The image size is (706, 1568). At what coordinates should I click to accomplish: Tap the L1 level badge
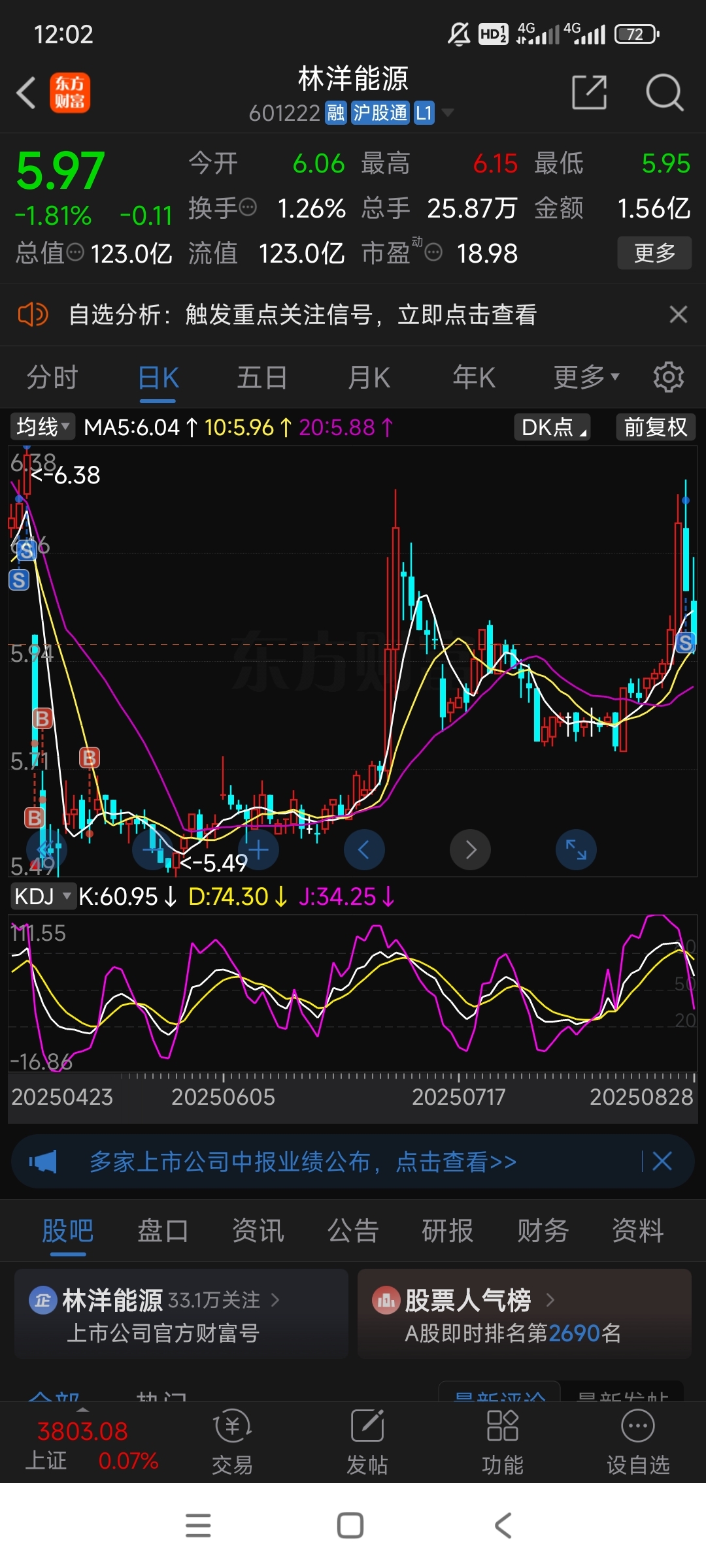click(424, 112)
